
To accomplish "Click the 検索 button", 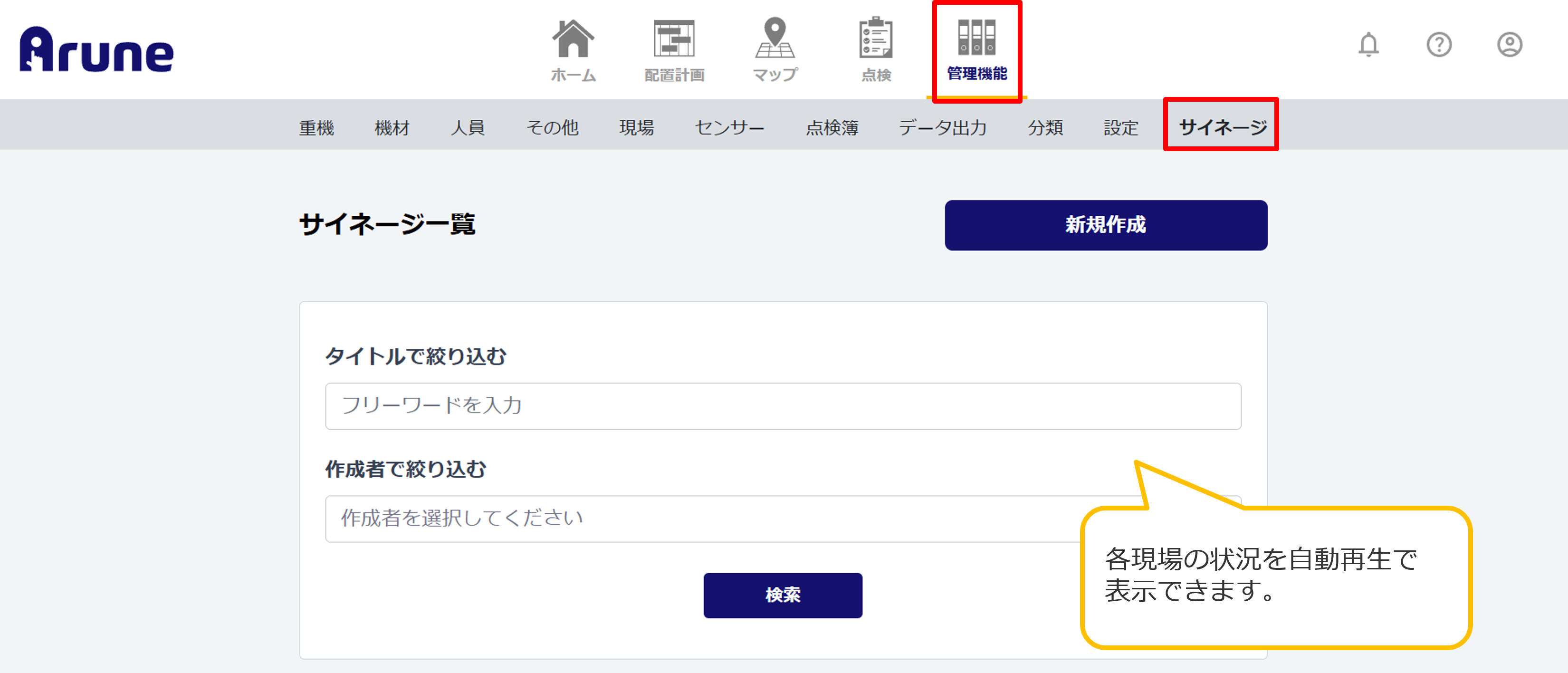I will [782, 595].
